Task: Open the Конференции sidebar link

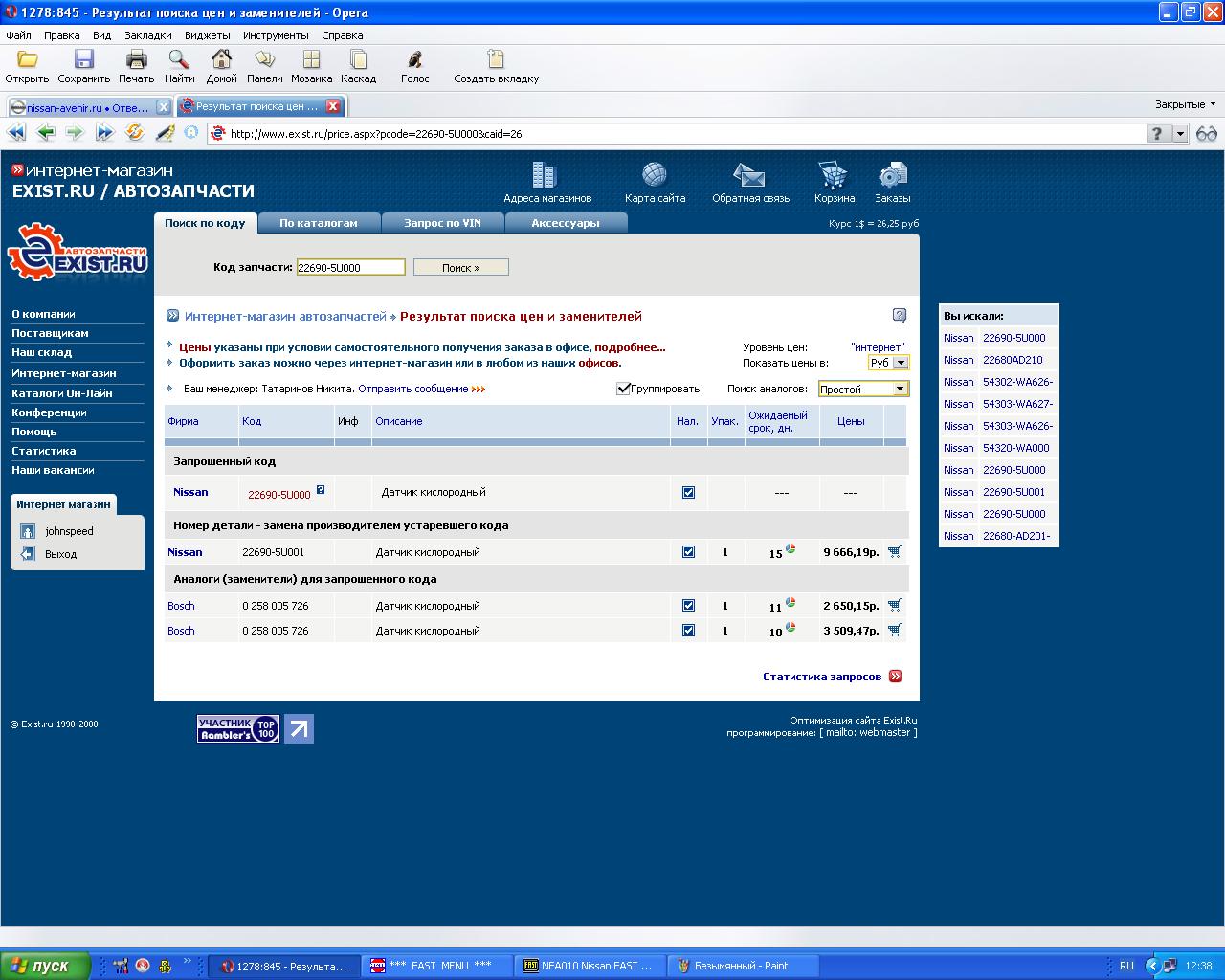Action: click(x=49, y=412)
